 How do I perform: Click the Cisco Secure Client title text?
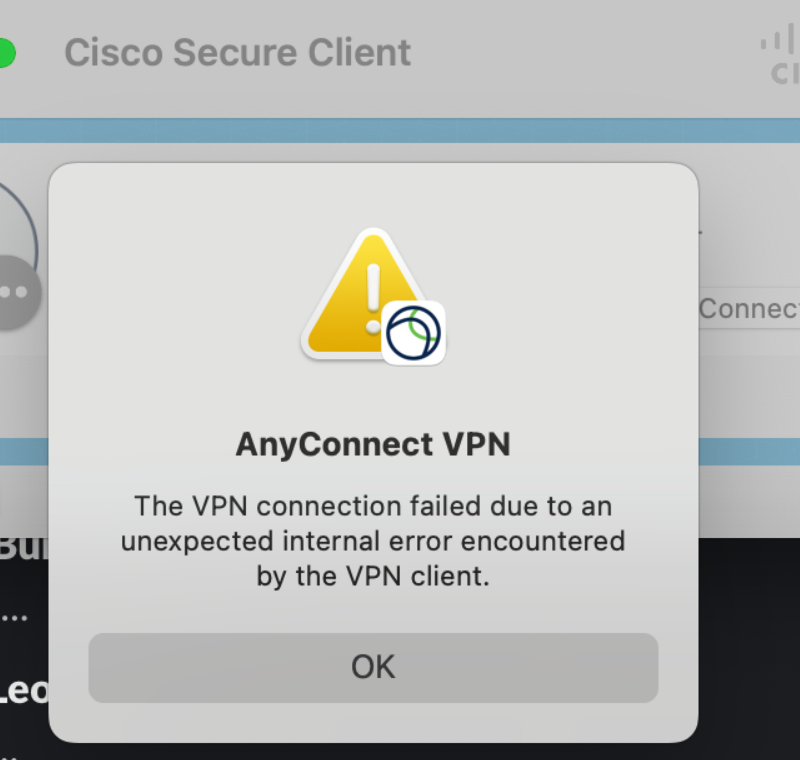click(238, 52)
